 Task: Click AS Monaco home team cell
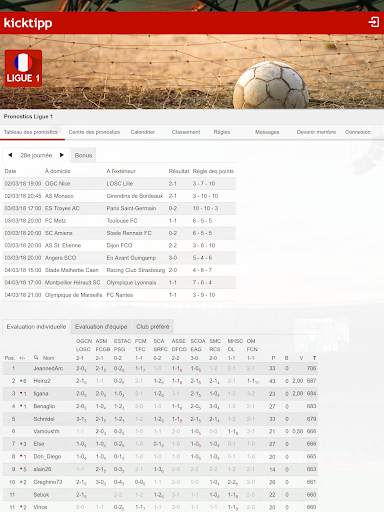pos(59,196)
